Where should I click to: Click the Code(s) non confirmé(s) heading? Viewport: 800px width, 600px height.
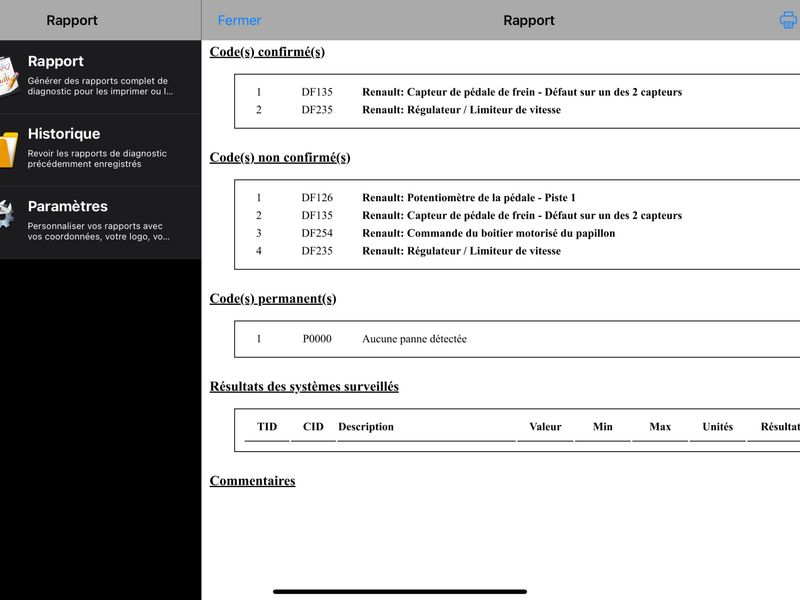[x=280, y=158]
